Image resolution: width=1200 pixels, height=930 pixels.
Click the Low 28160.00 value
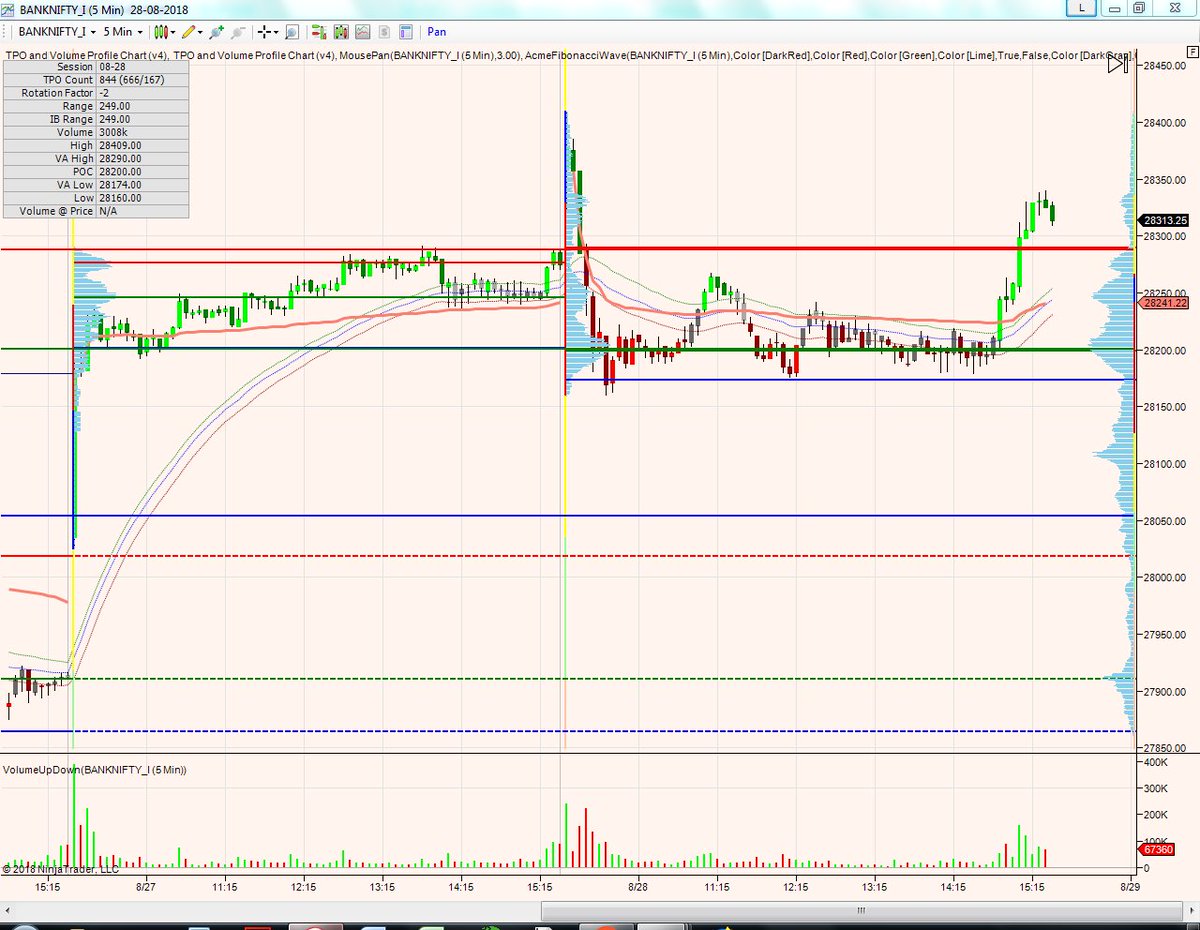tap(121, 197)
